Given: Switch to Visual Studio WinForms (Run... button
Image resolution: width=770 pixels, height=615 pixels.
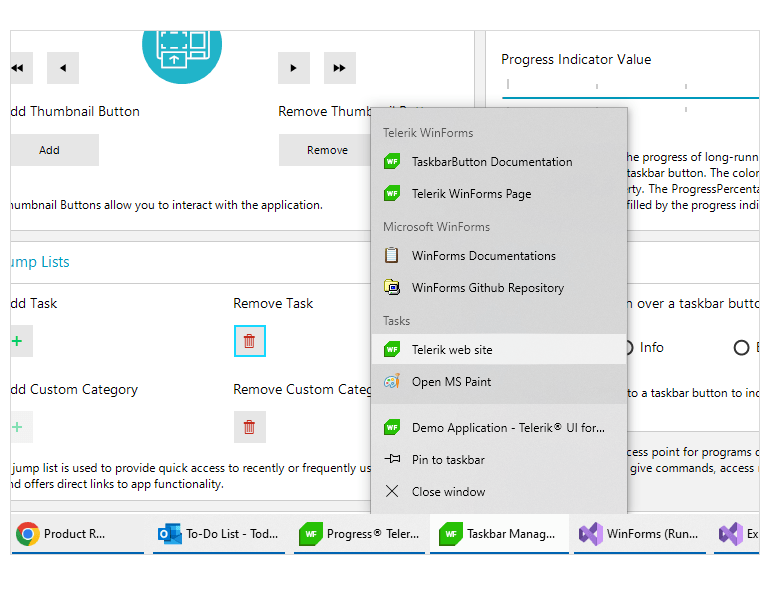Looking at the screenshot, I should 640,534.
